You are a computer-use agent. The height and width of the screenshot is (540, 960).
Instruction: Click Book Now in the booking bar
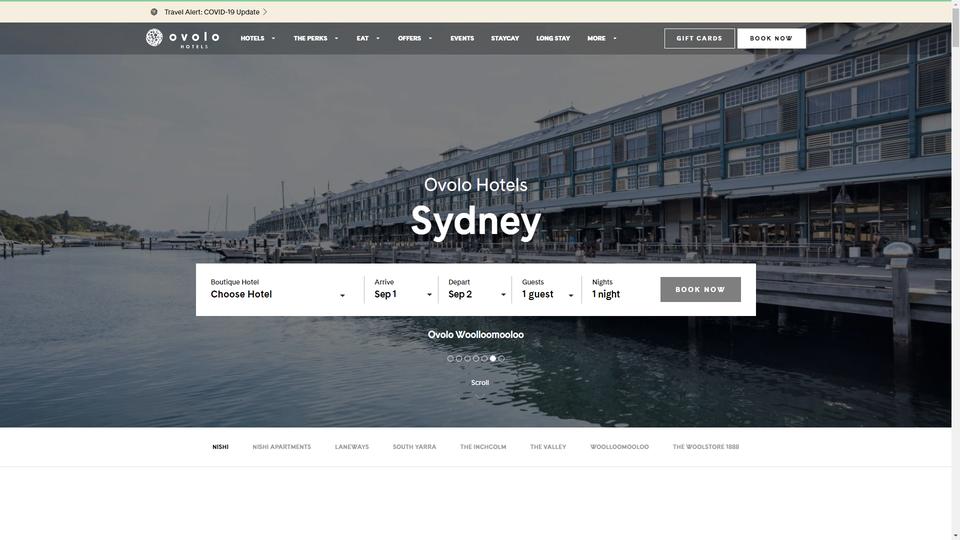pyautogui.click(x=700, y=290)
